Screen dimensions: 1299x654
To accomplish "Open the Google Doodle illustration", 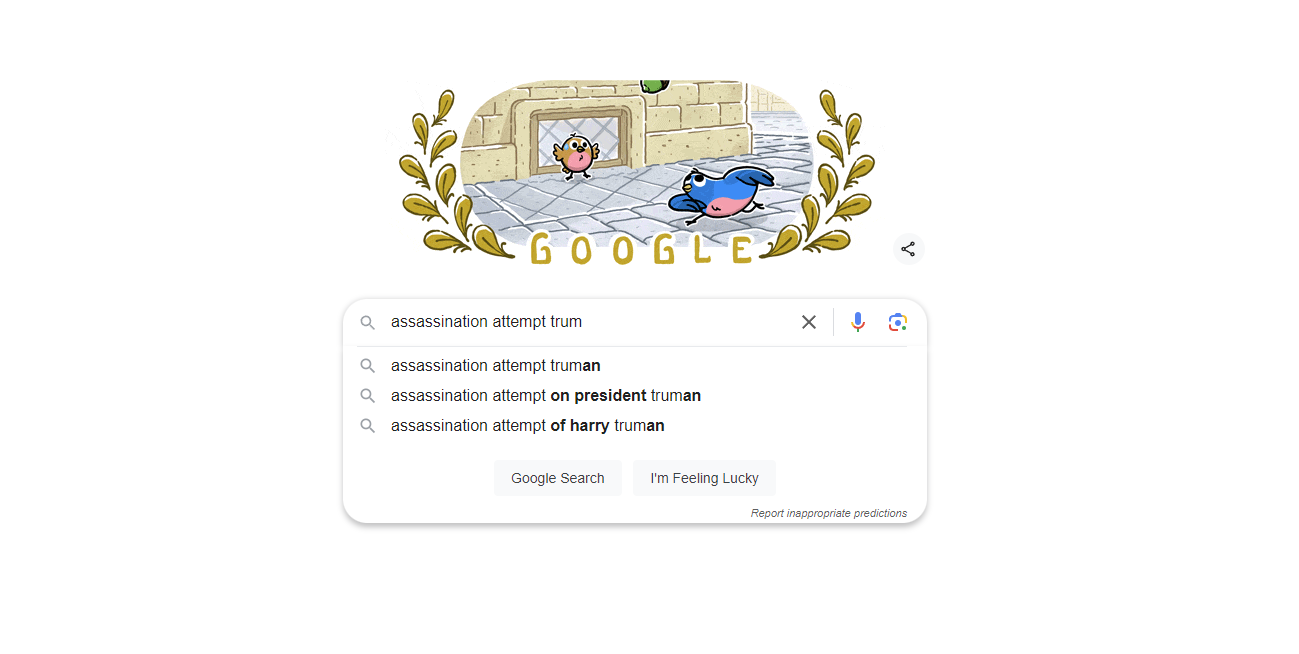I will click(635, 172).
